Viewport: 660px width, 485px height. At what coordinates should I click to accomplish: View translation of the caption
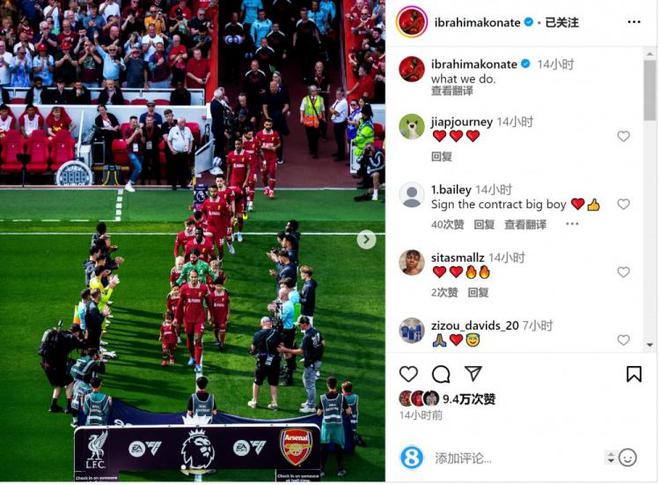[452, 91]
